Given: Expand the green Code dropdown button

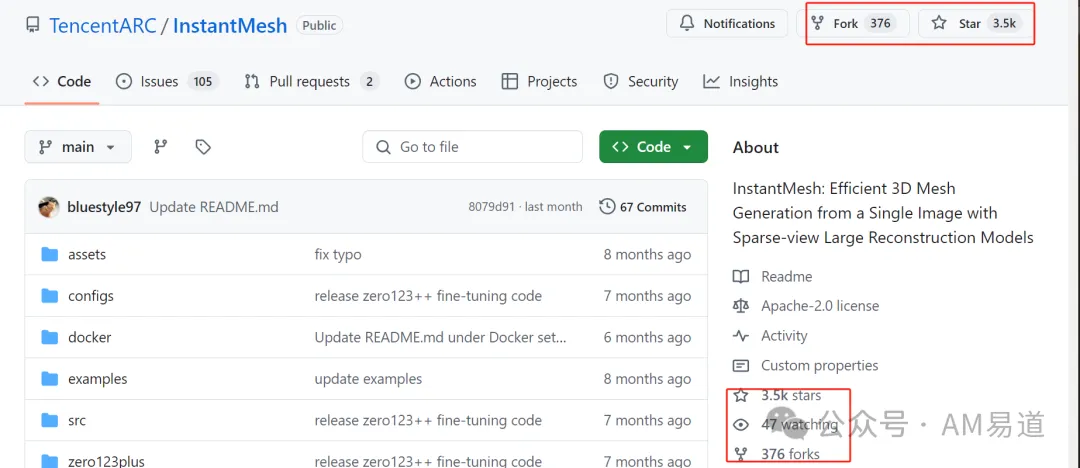Looking at the screenshot, I should [x=653, y=147].
